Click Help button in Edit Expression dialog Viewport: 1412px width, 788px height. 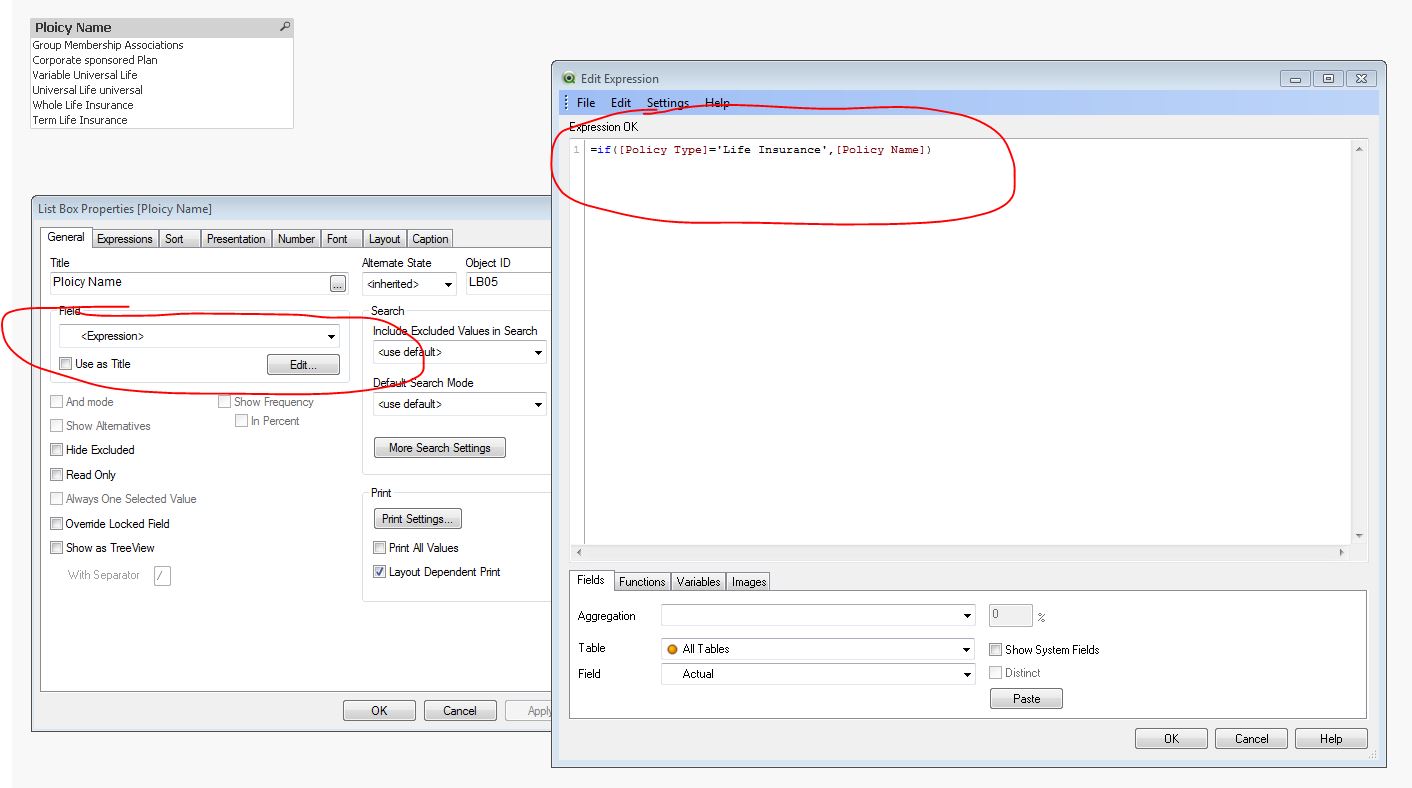coord(1331,739)
